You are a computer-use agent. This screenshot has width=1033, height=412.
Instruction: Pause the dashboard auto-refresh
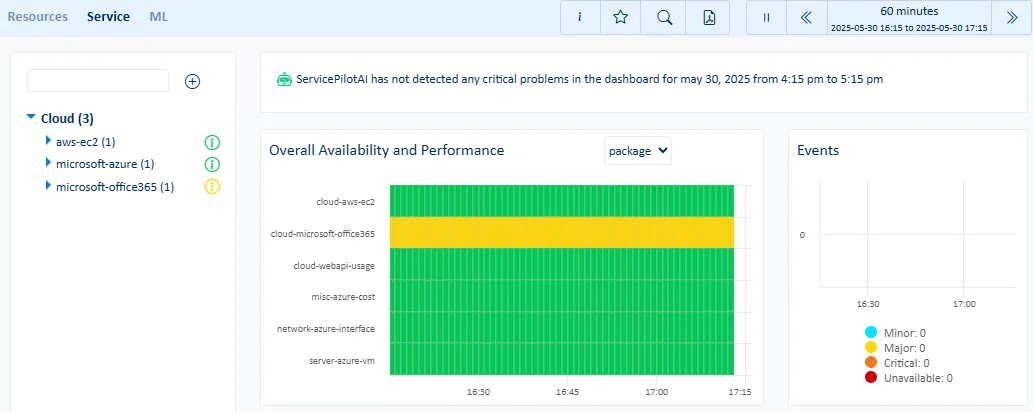(766, 18)
